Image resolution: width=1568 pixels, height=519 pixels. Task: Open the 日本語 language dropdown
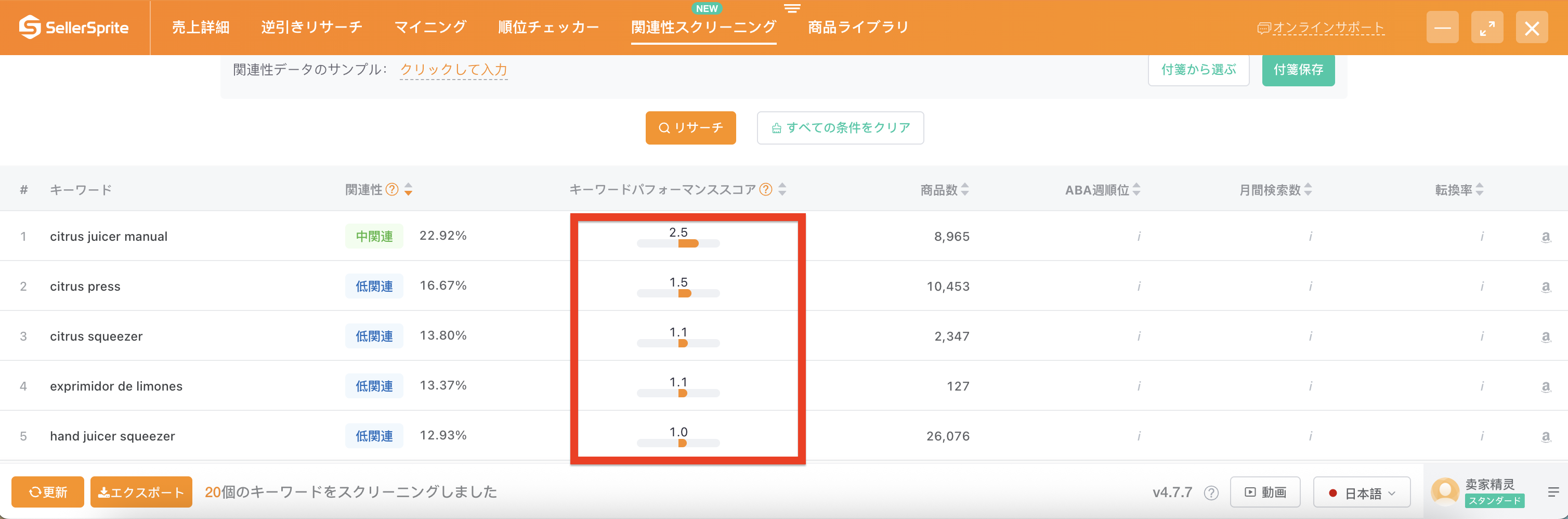pyautogui.click(x=1362, y=492)
